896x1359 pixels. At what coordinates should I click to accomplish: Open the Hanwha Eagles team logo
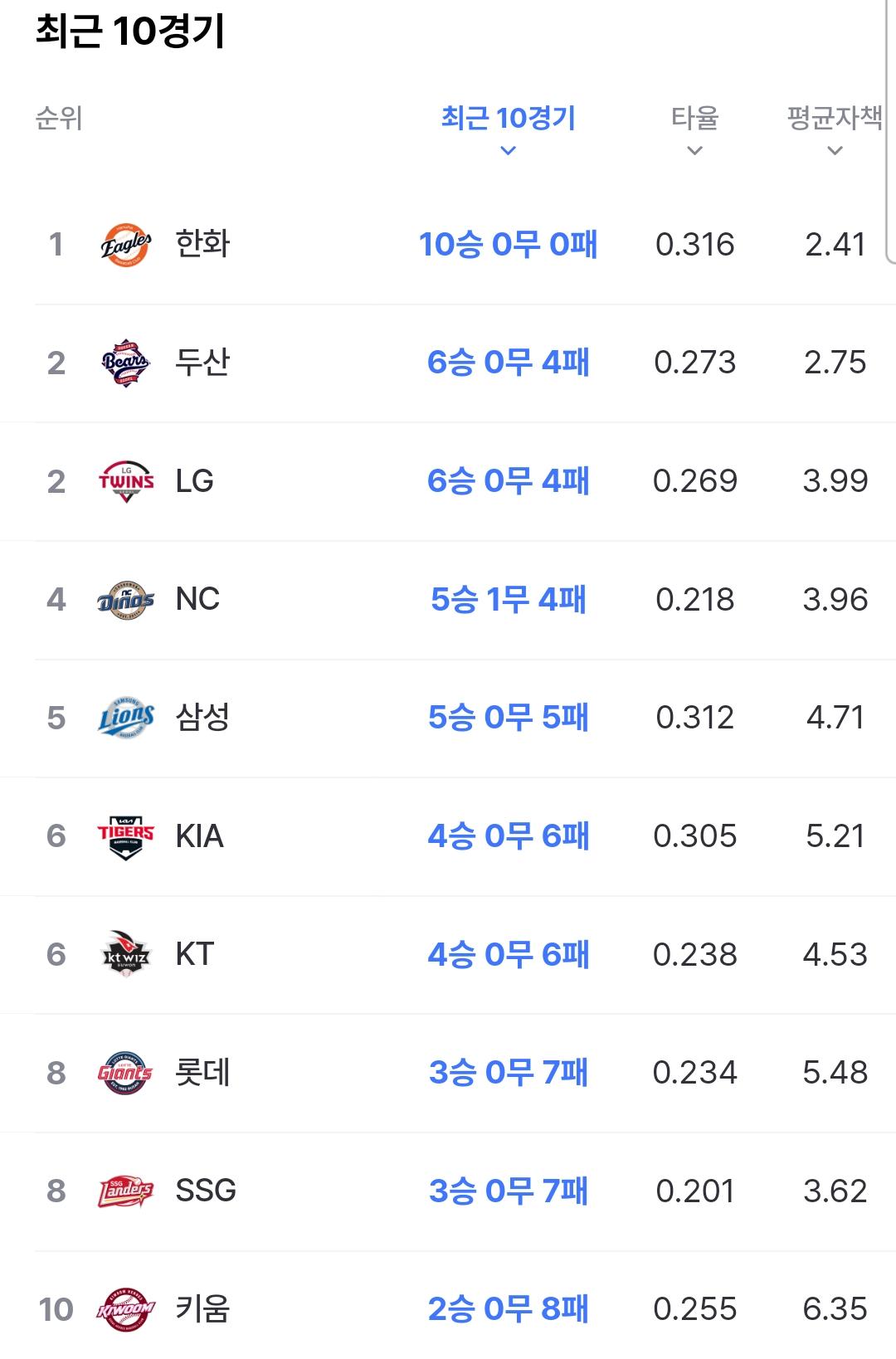126,245
